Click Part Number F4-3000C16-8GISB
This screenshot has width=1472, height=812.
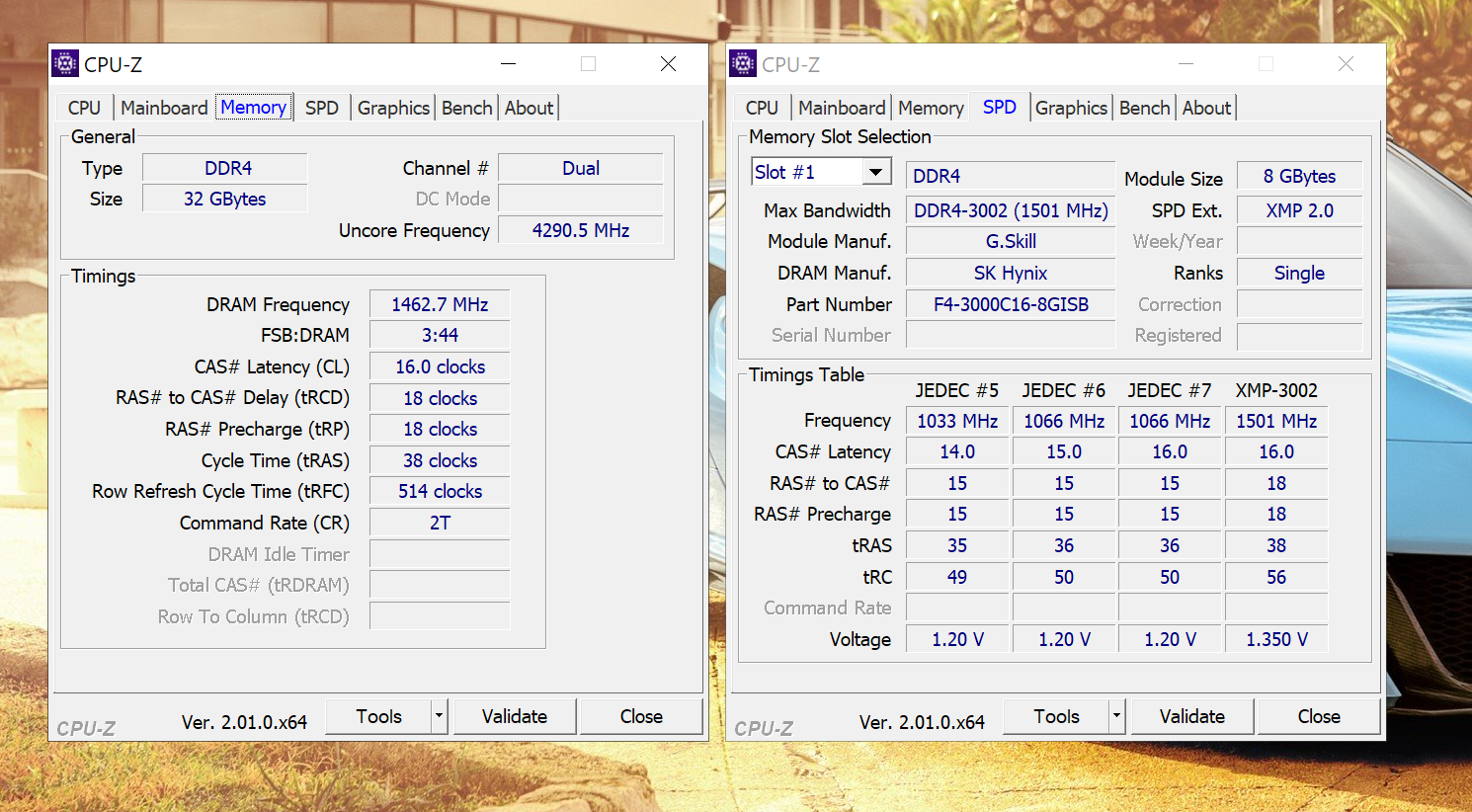(1011, 304)
